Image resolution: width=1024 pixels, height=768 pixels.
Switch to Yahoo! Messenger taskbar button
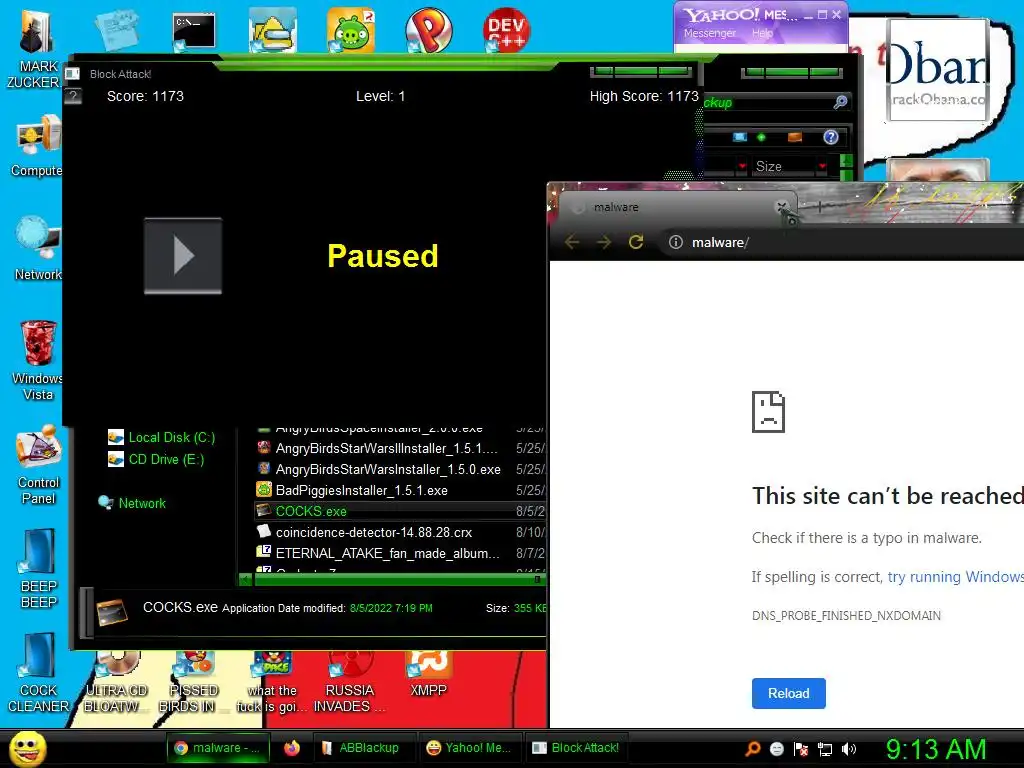click(x=469, y=748)
